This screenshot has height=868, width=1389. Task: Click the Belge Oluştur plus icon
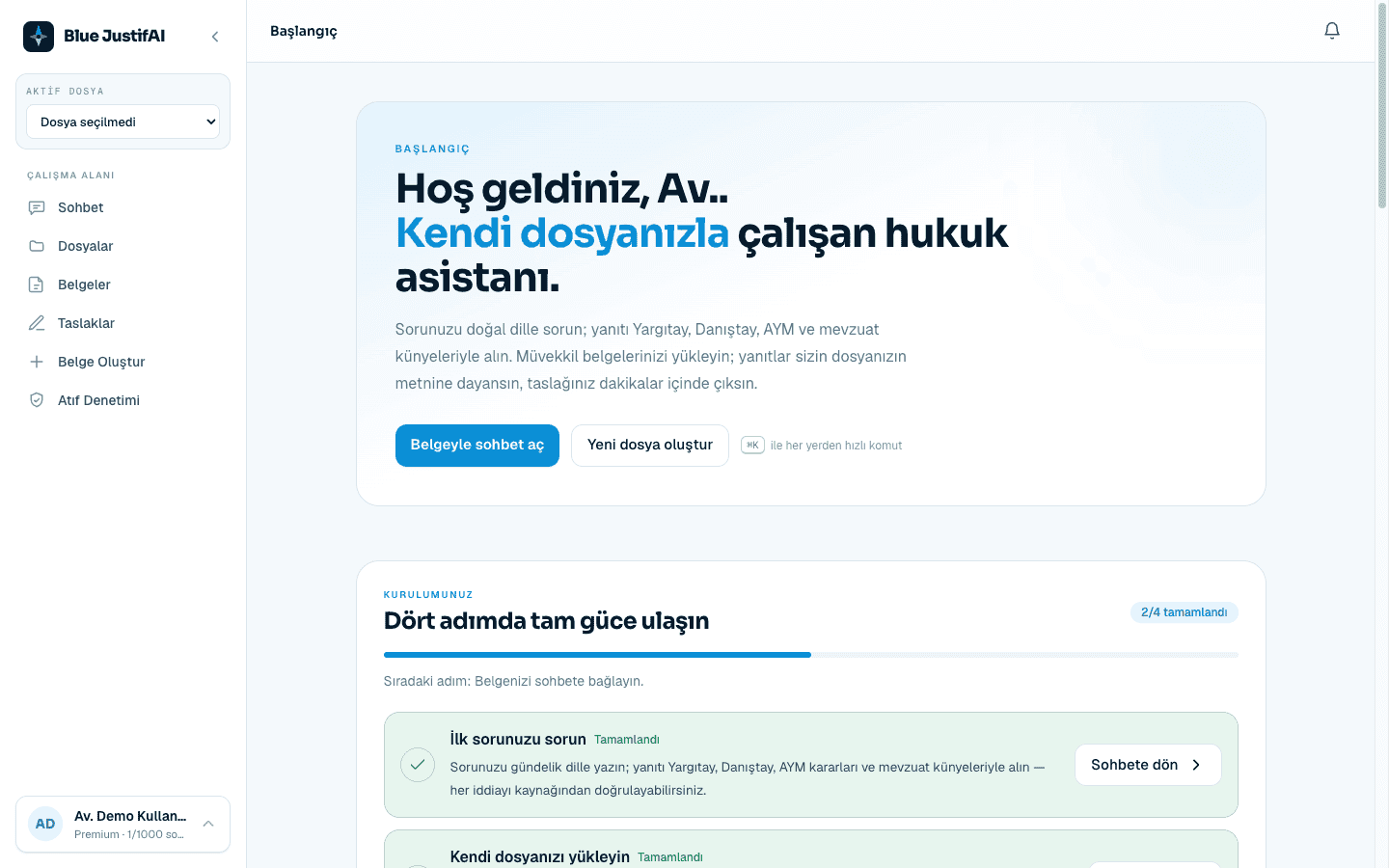click(37, 362)
